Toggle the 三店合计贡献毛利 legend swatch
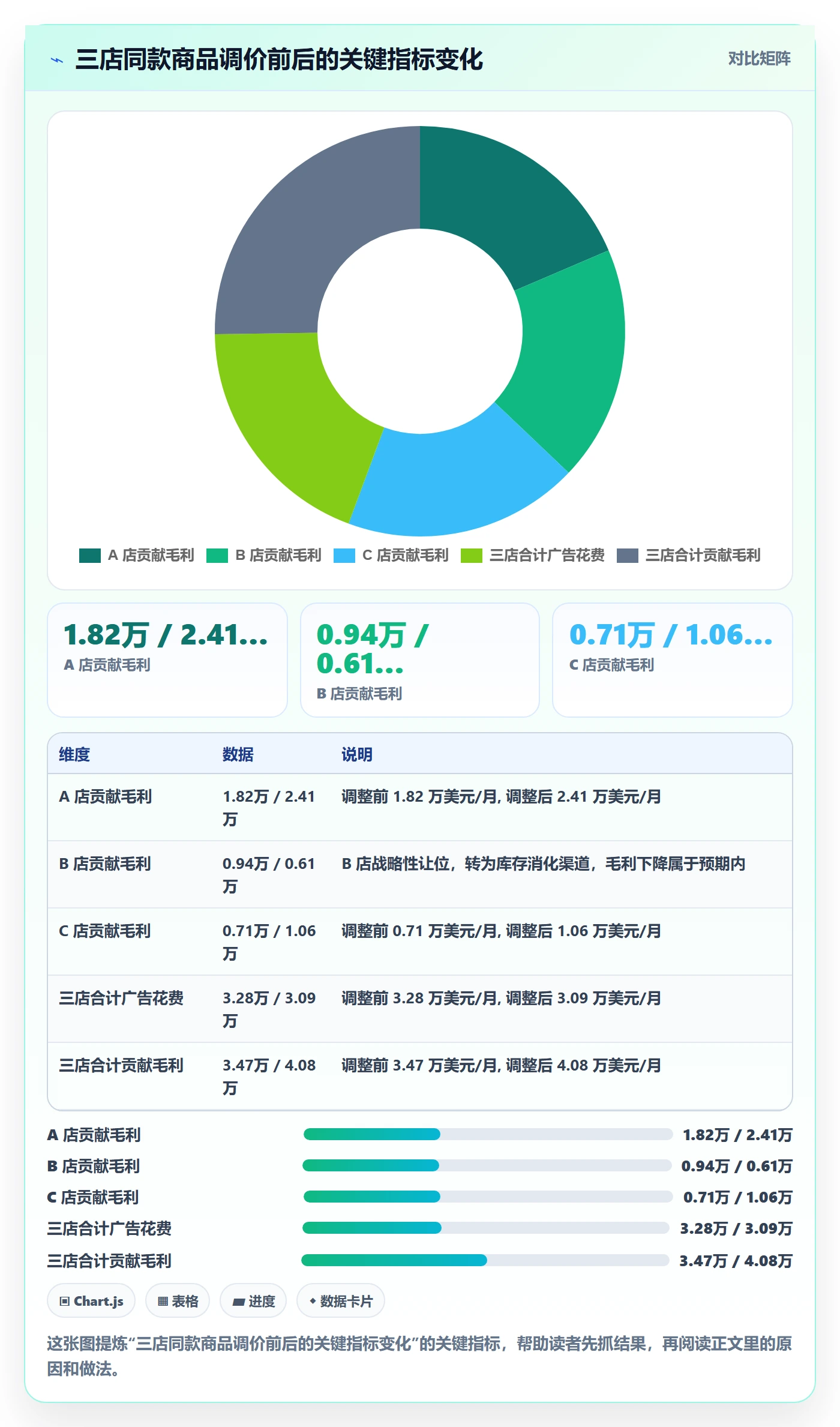 [x=628, y=556]
